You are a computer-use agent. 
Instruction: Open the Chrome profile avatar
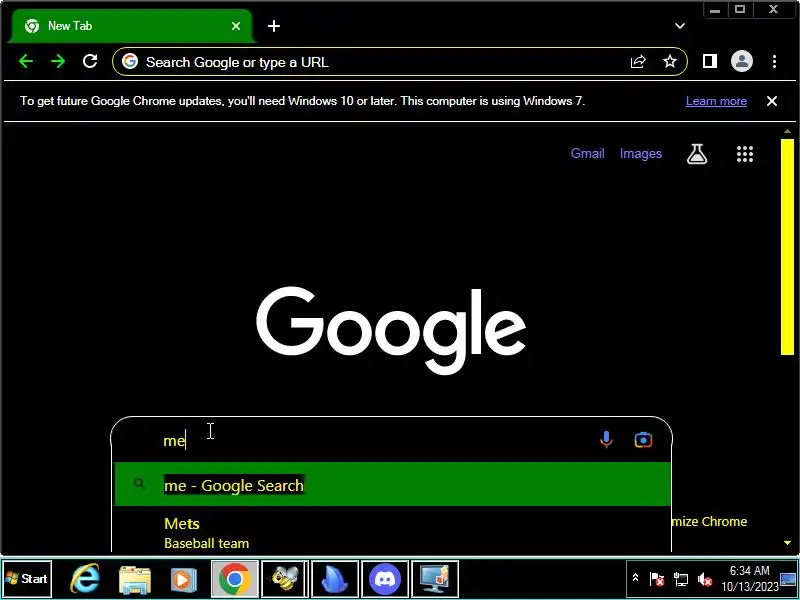(x=742, y=62)
